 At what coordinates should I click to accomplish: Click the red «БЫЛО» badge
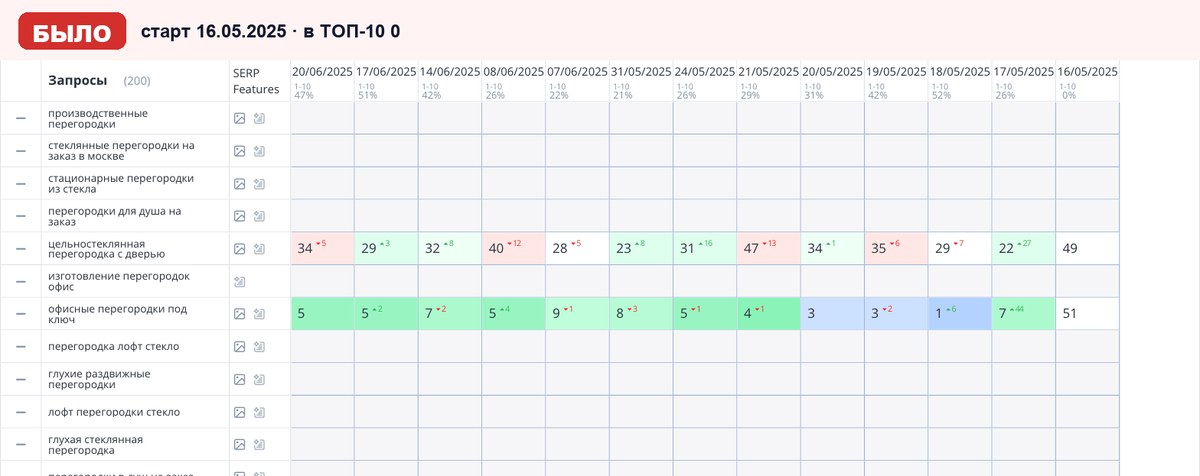(x=72, y=31)
